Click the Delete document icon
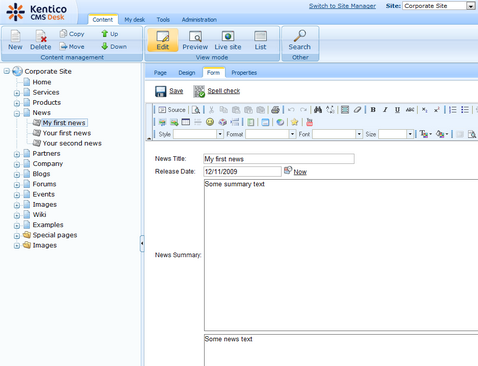The height and width of the screenshot is (366, 478). click(x=41, y=40)
